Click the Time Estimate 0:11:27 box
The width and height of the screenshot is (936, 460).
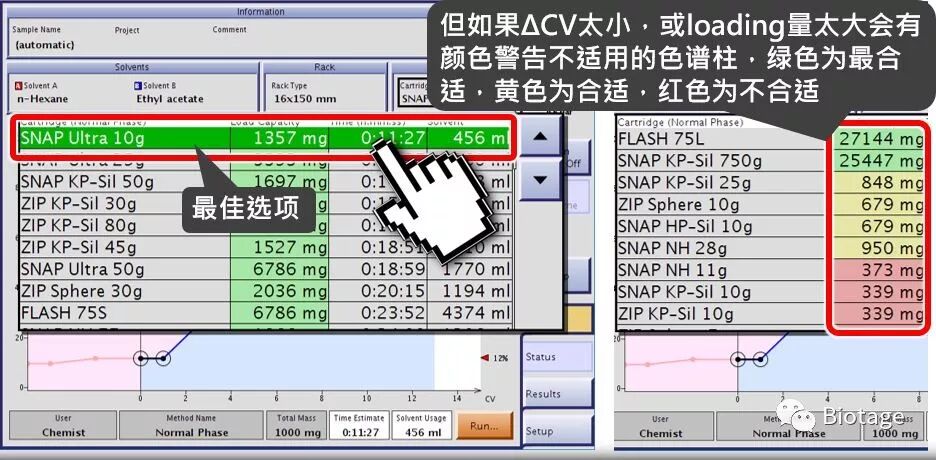359,425
